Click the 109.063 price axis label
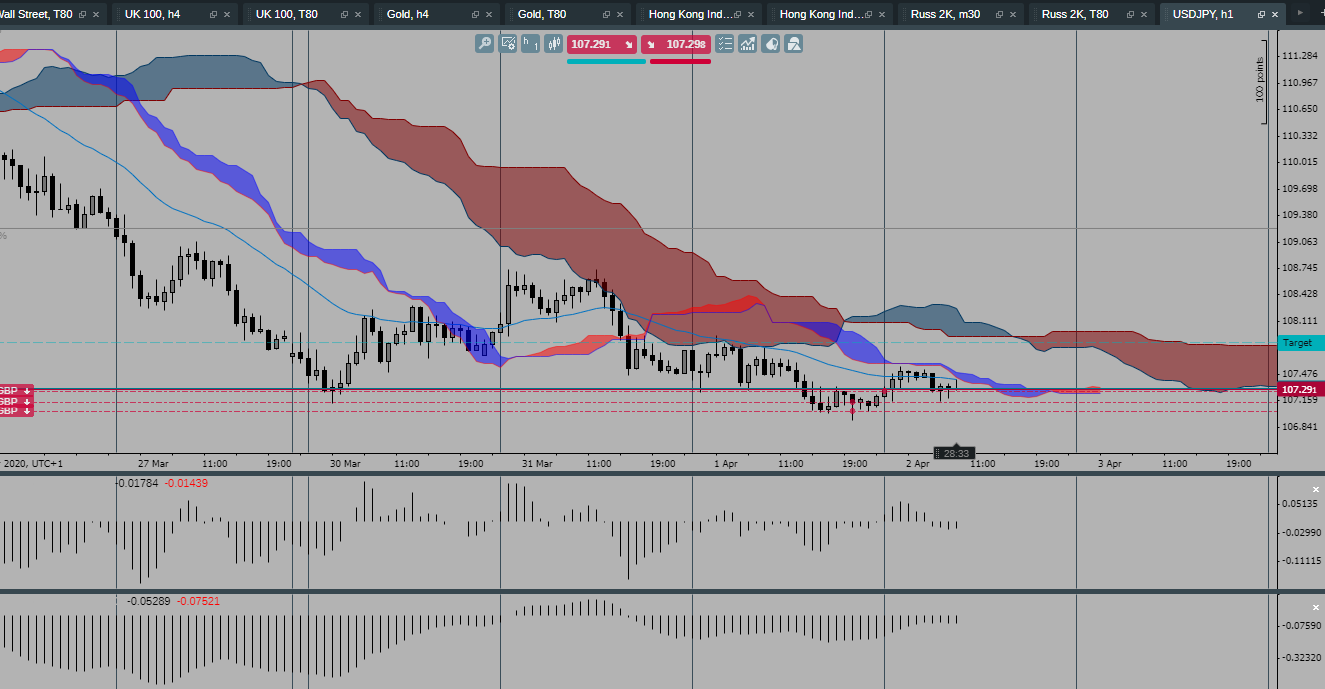This screenshot has height=689, width=1325. pyautogui.click(x=1299, y=241)
